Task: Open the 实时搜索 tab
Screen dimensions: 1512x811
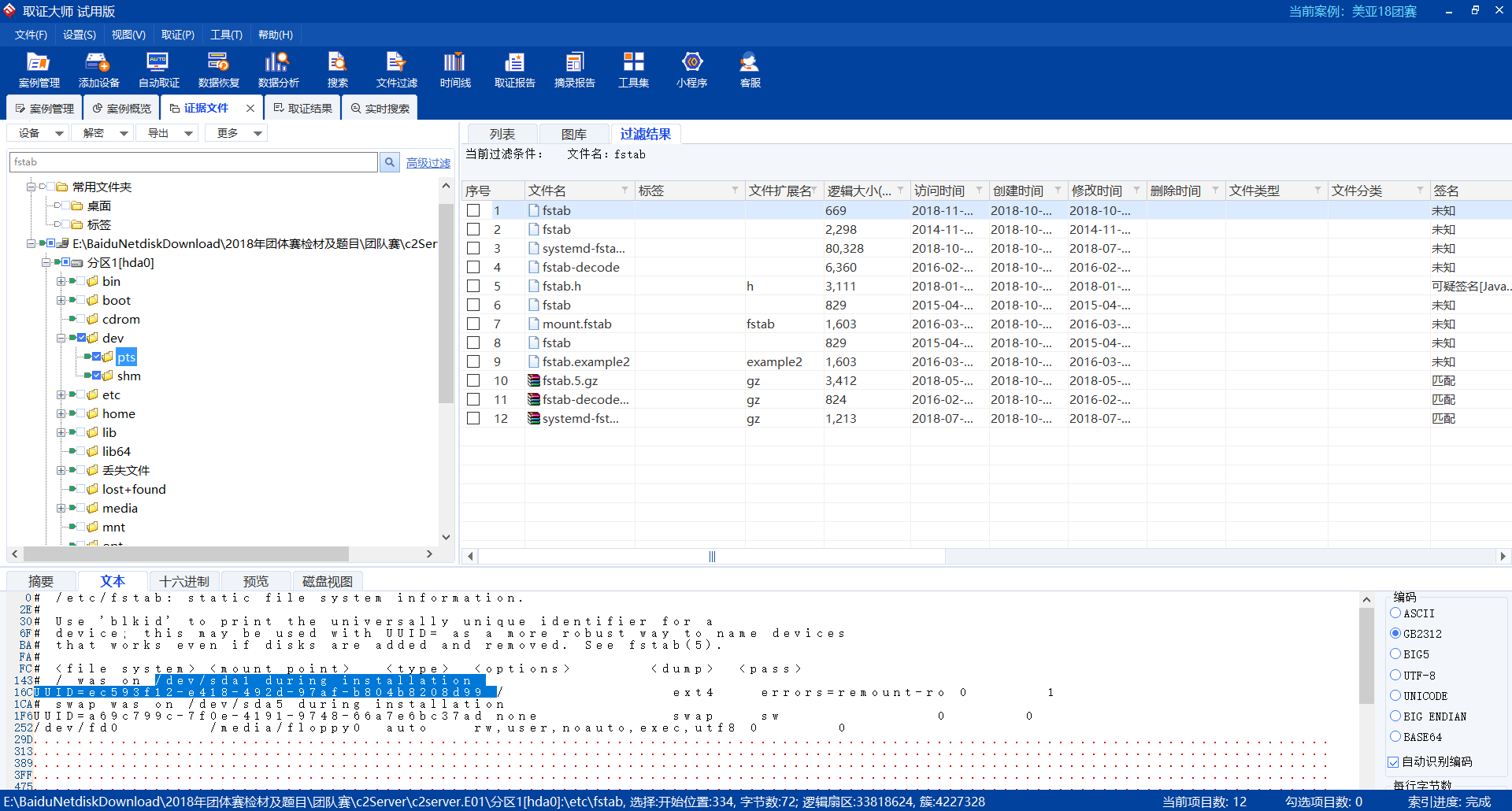Action: [380, 108]
